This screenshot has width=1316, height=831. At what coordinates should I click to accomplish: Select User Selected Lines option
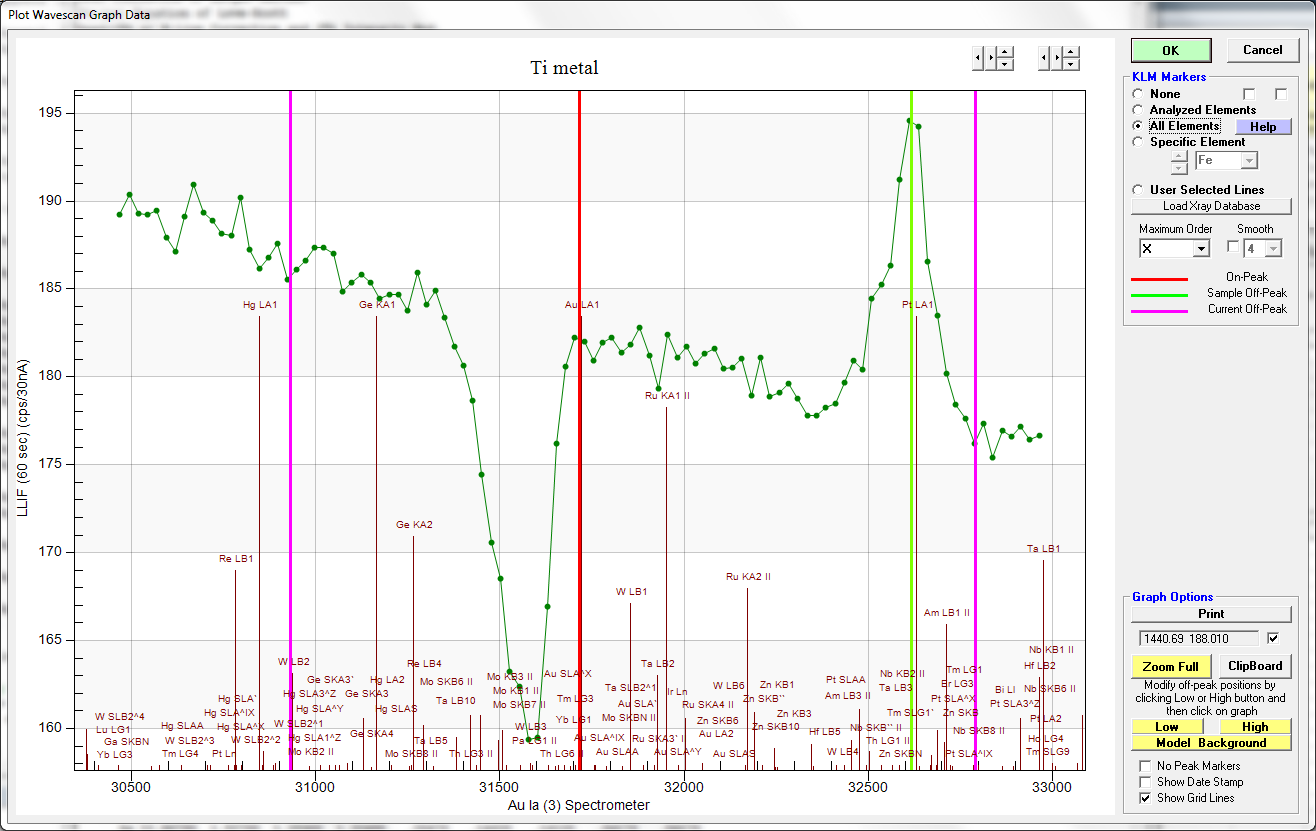click(1138, 190)
